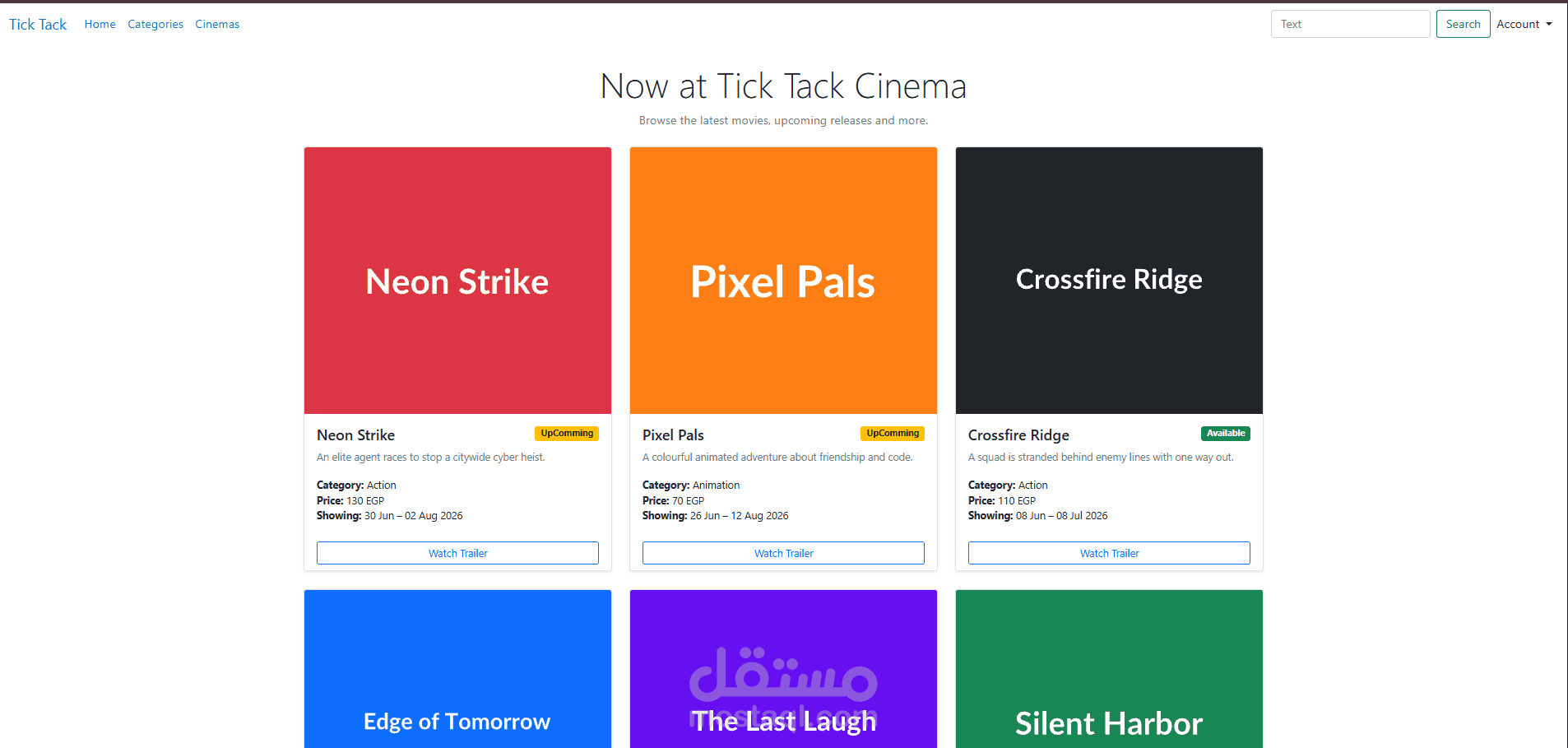Screen dimensions: 1568x748
Task: Click the Pixel Pals card title
Action: point(673,434)
